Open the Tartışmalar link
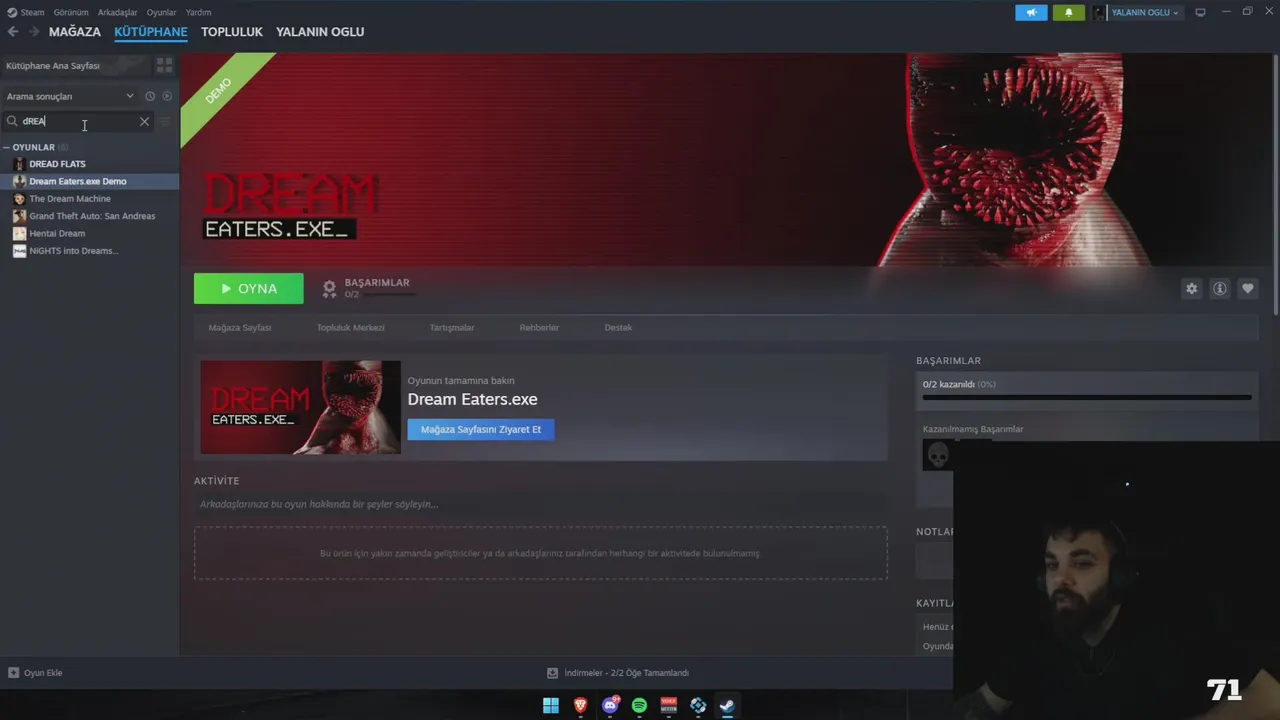1280x720 pixels. 452,327
